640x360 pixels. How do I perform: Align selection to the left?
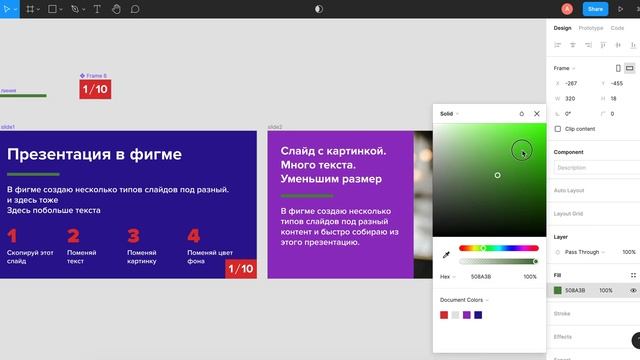pos(558,45)
